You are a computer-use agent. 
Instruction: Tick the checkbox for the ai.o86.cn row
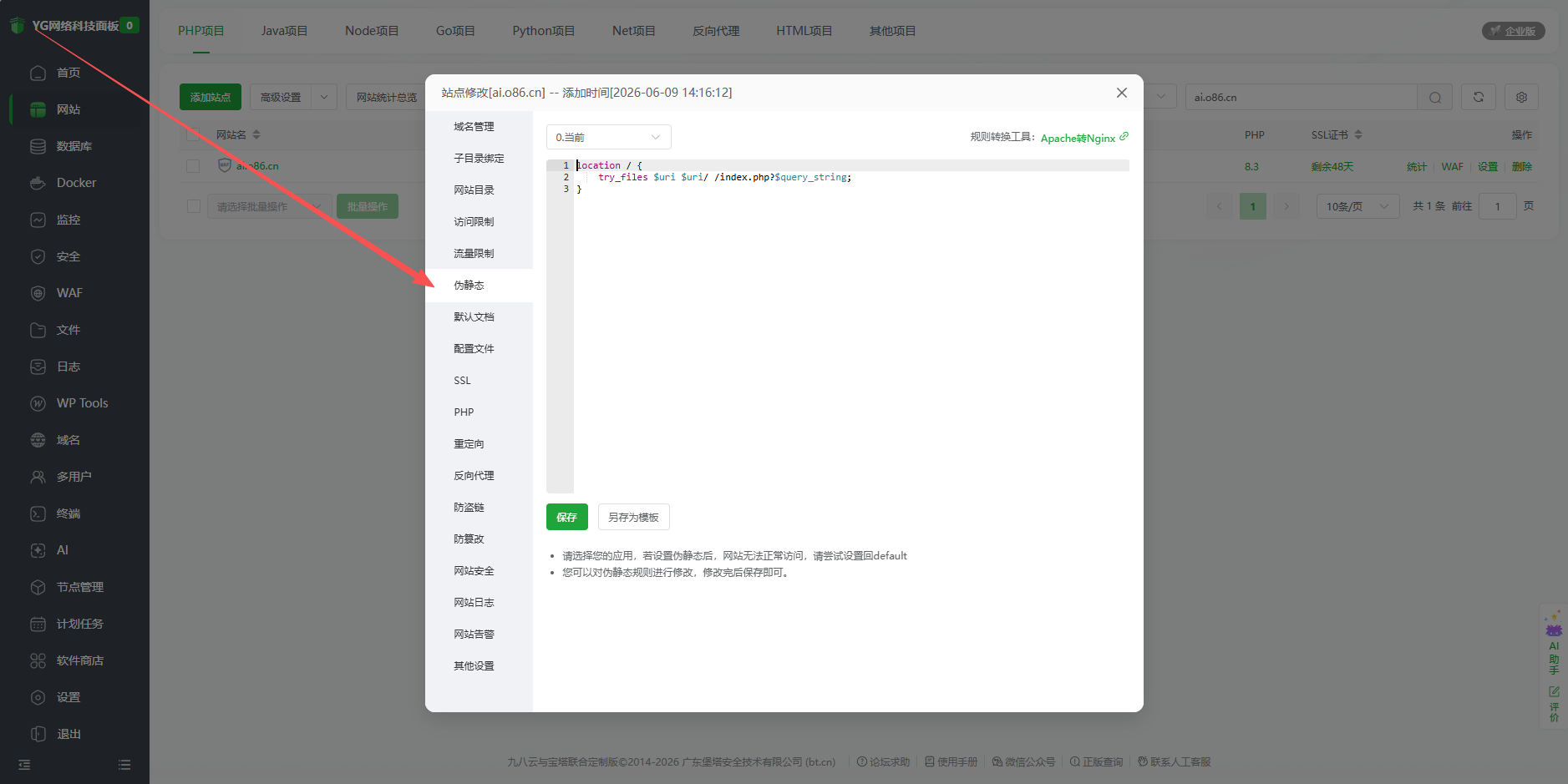coord(193,166)
